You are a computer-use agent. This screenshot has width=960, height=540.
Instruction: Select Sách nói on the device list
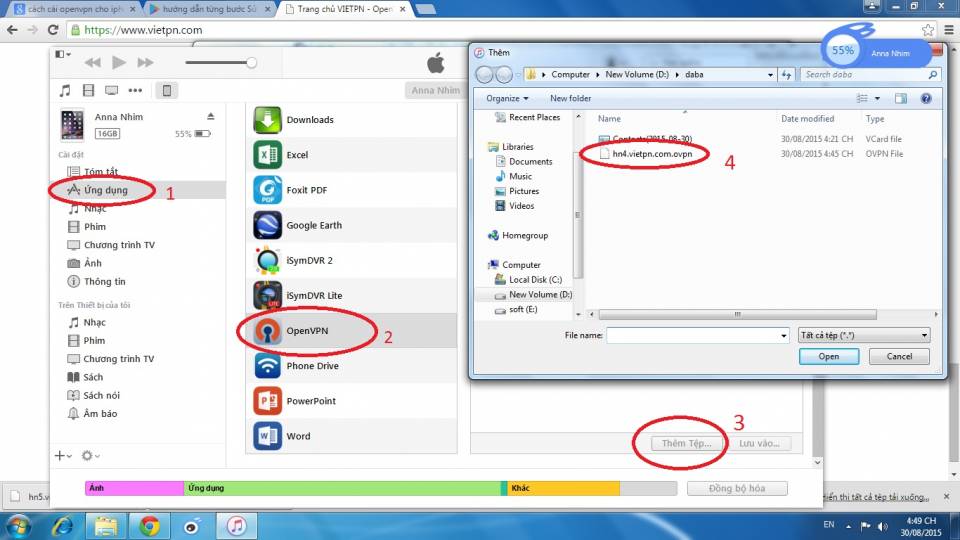pyautogui.click(x=101, y=396)
